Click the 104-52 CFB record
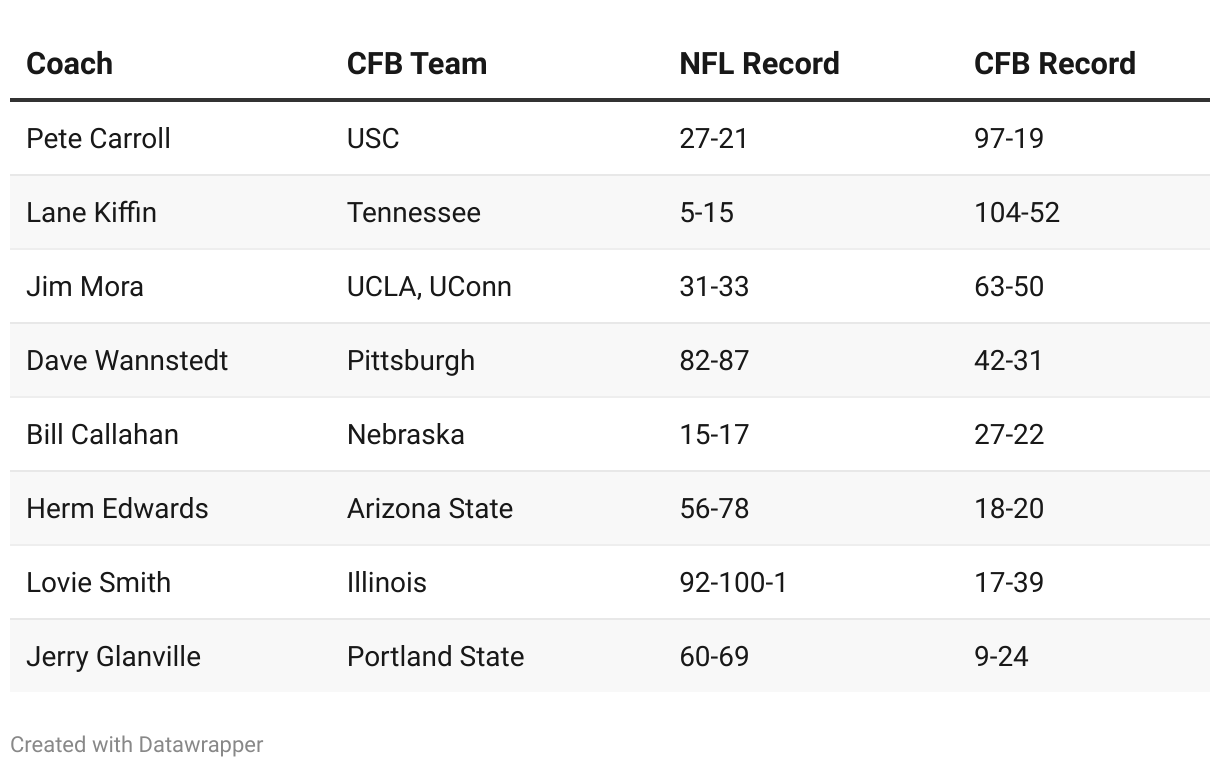This screenshot has width=1220, height=768. point(1016,212)
